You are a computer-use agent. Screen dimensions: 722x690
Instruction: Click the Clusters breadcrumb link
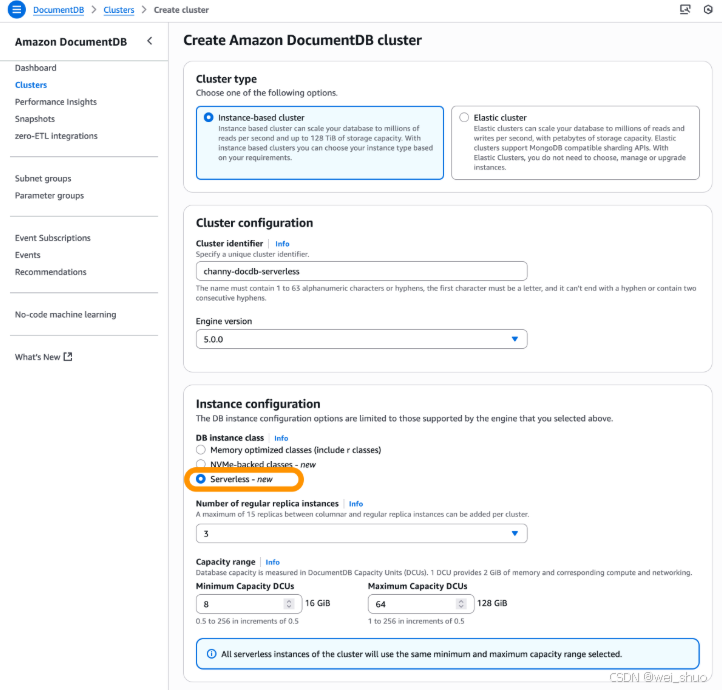point(119,10)
